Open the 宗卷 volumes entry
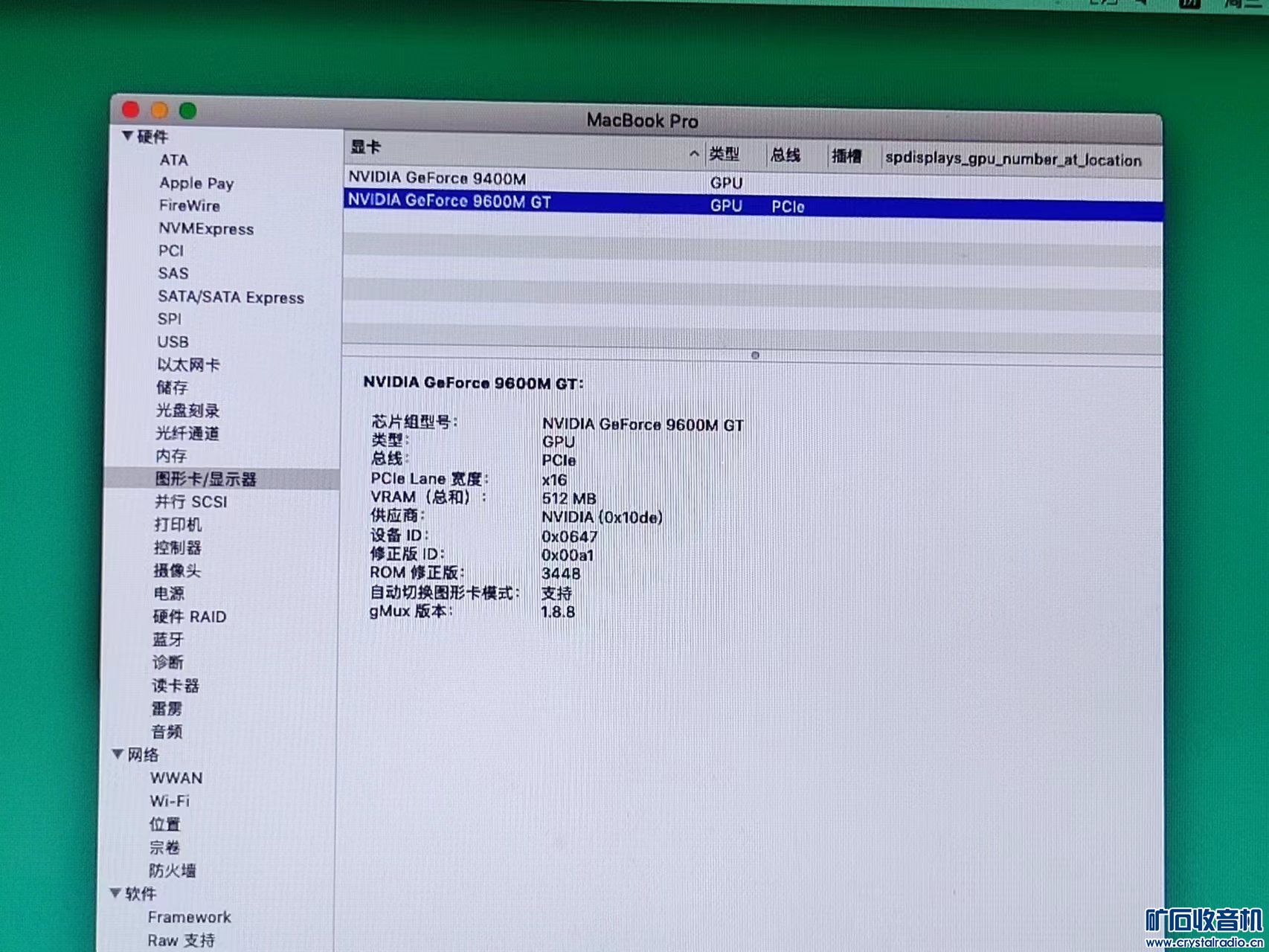Image resolution: width=1269 pixels, height=952 pixels. (164, 847)
